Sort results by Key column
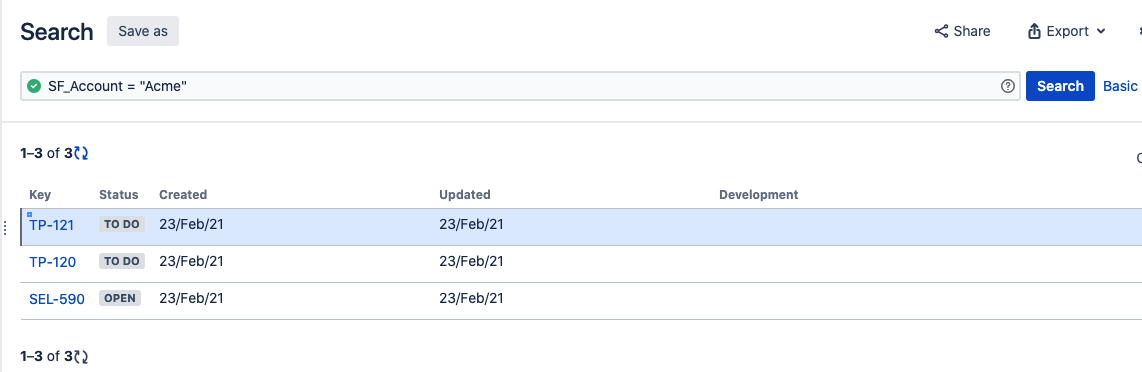 pyautogui.click(x=40, y=194)
